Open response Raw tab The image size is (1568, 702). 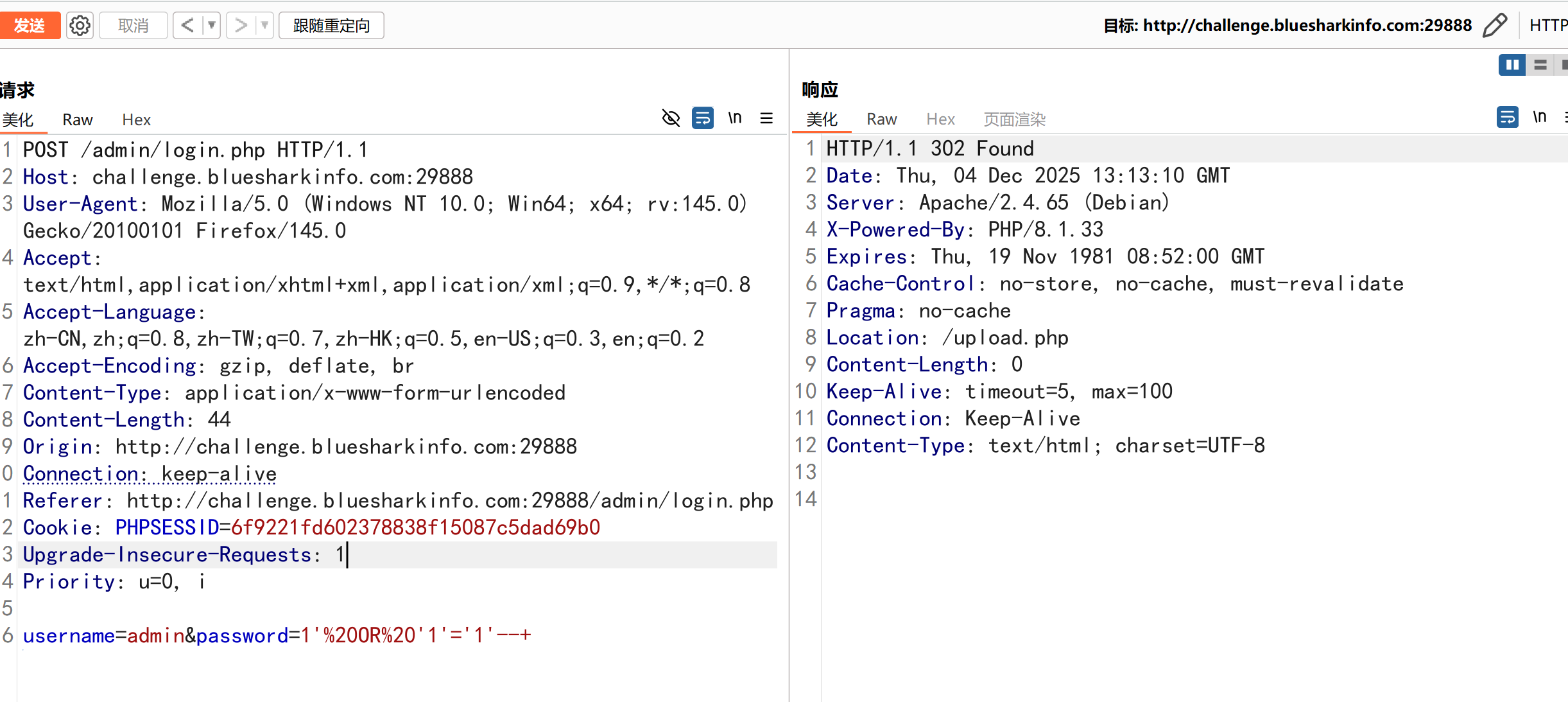881,119
